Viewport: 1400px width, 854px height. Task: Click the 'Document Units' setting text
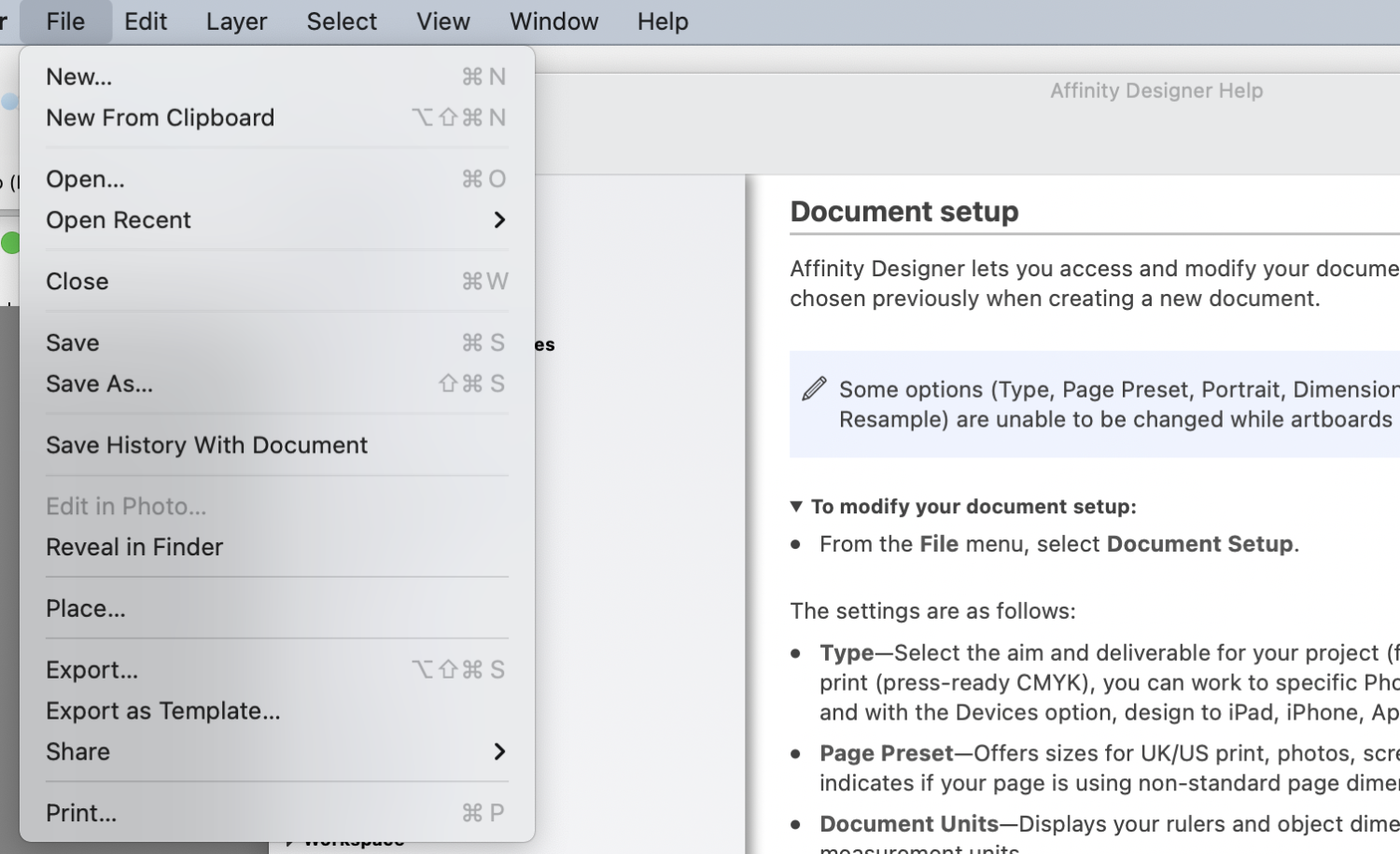pos(1110,837)
